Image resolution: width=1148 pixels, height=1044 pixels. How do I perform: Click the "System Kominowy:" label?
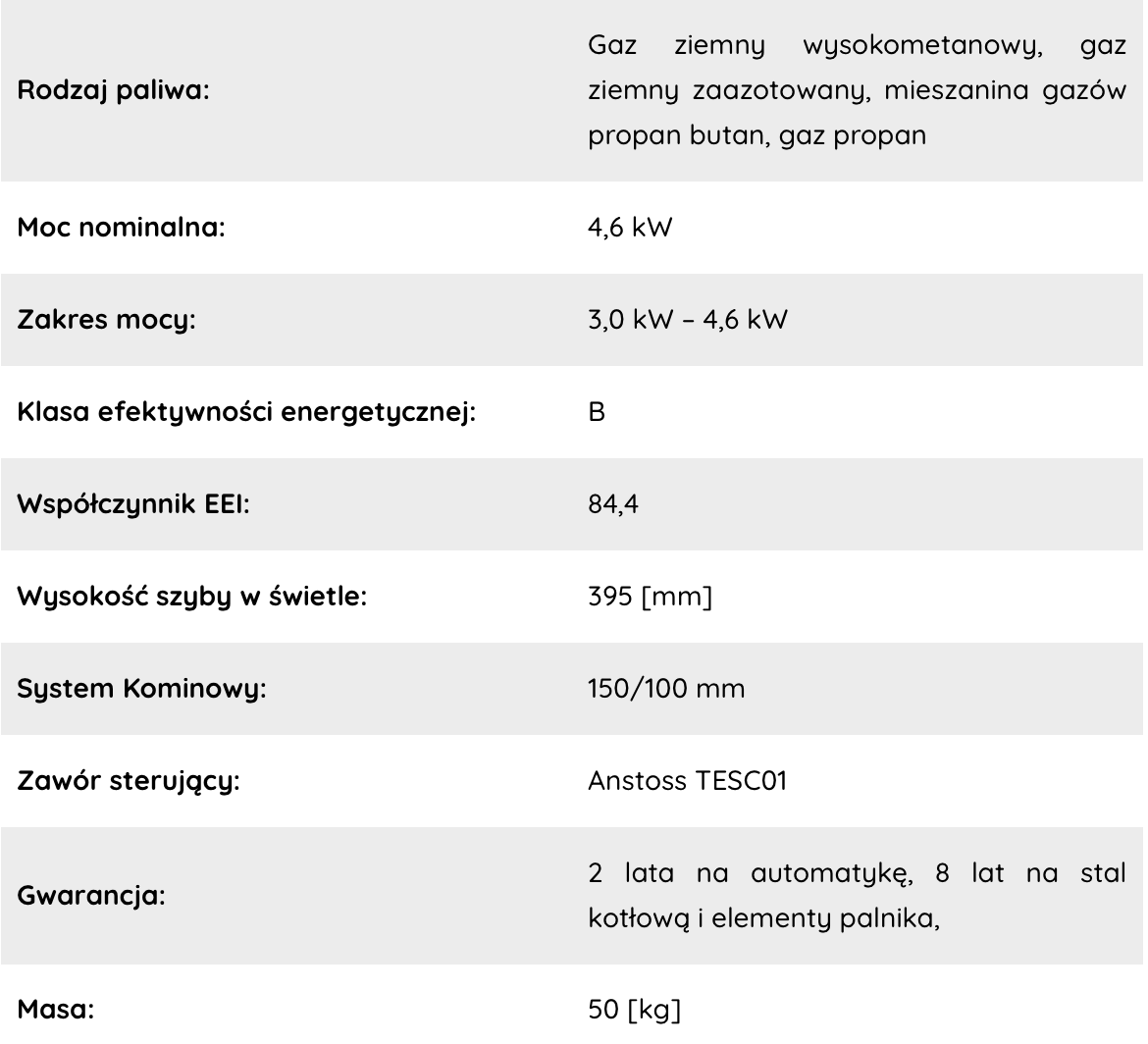pos(143,690)
